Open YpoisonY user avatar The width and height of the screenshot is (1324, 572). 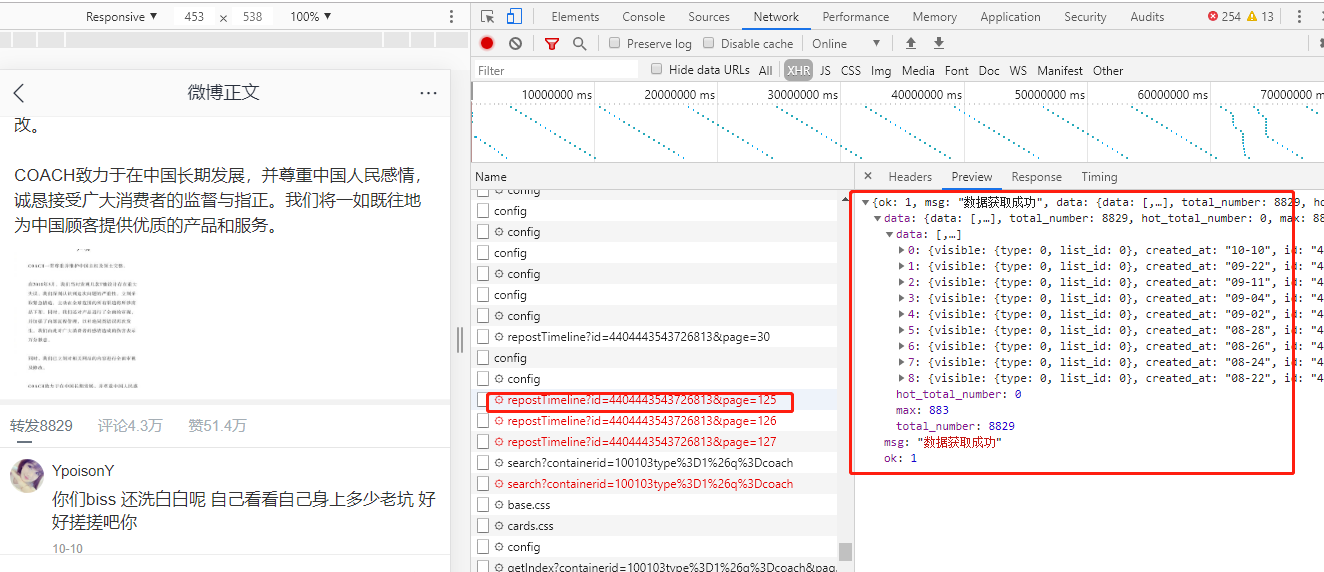26,476
